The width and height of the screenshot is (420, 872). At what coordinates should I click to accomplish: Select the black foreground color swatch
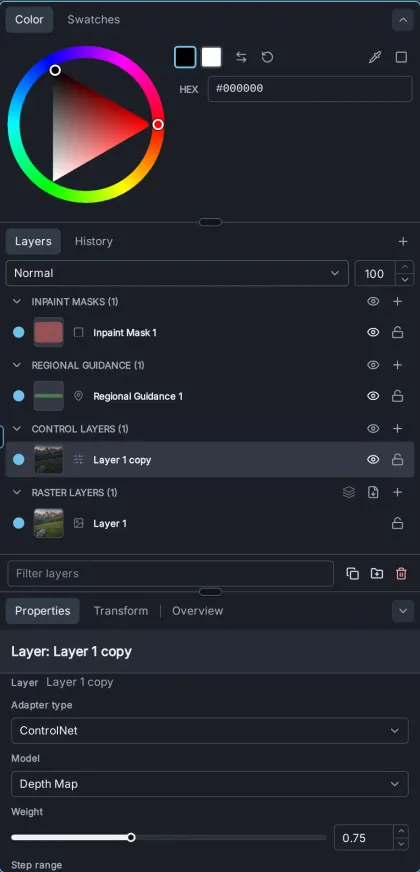(185, 57)
